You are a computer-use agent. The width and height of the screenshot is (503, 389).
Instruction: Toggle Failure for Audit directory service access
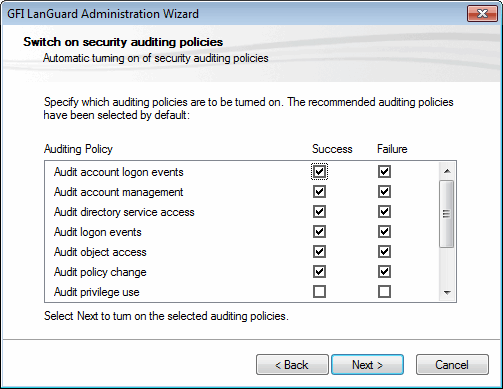pyautogui.click(x=384, y=212)
